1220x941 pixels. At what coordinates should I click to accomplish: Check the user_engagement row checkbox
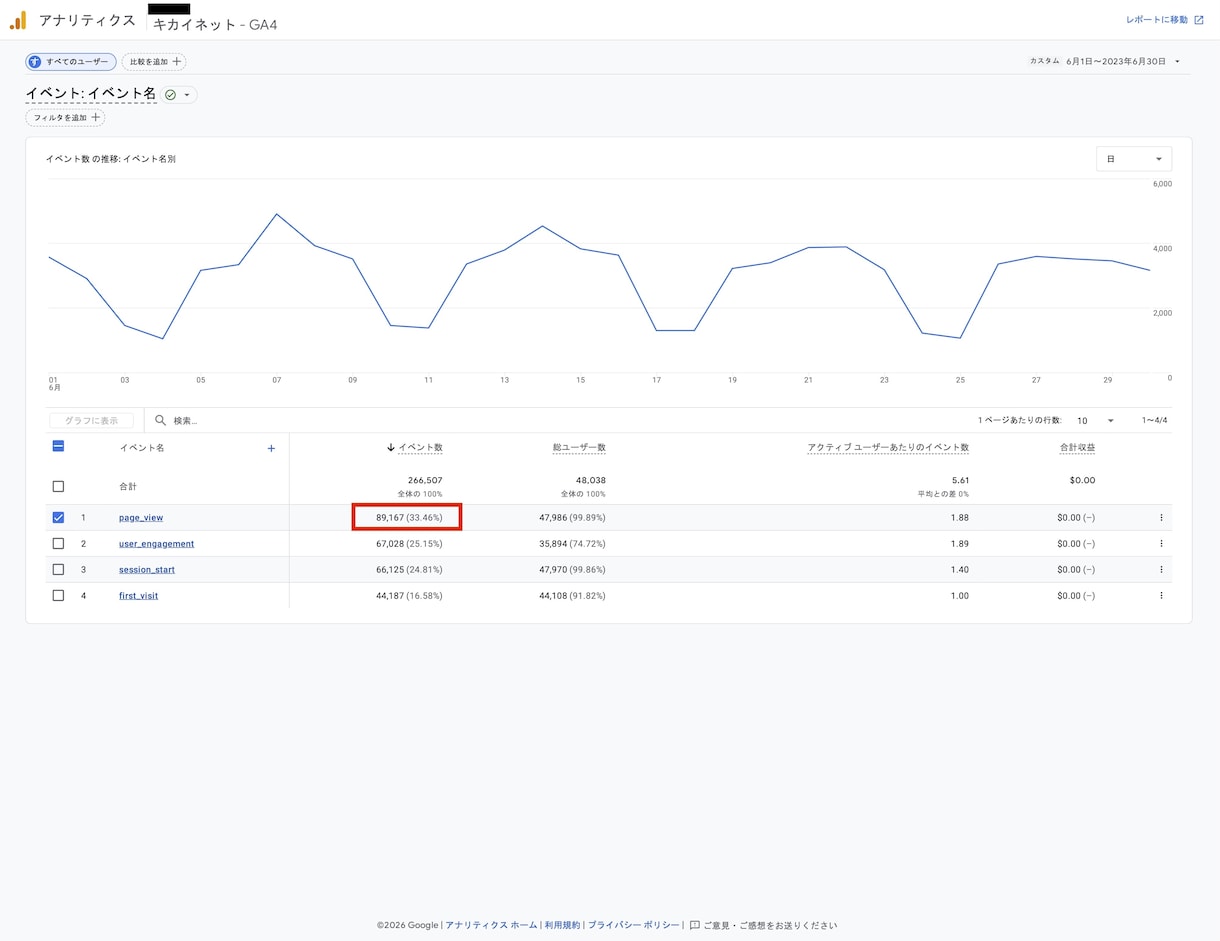click(58, 544)
